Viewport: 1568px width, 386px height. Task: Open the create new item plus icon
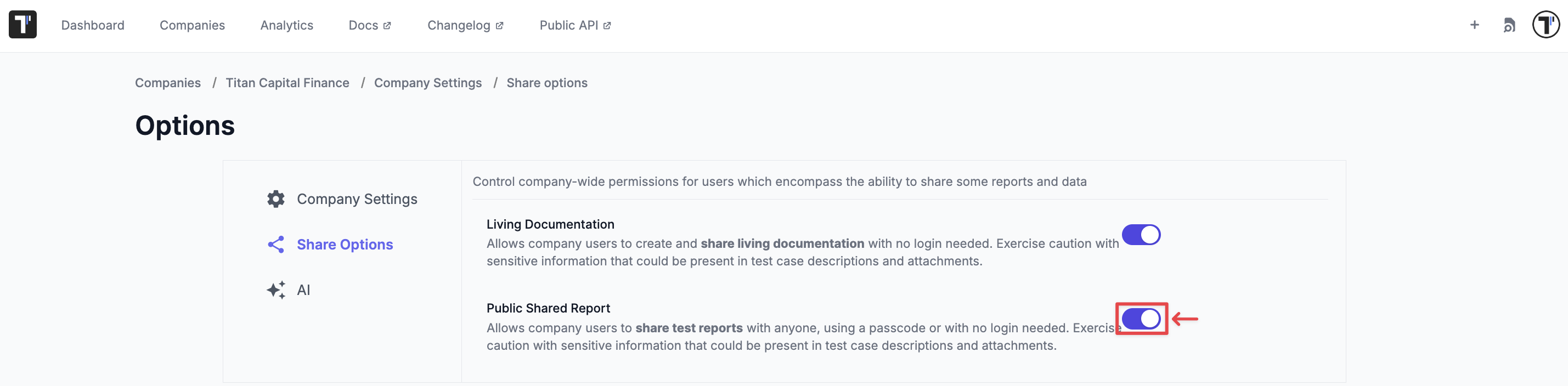coord(1475,25)
